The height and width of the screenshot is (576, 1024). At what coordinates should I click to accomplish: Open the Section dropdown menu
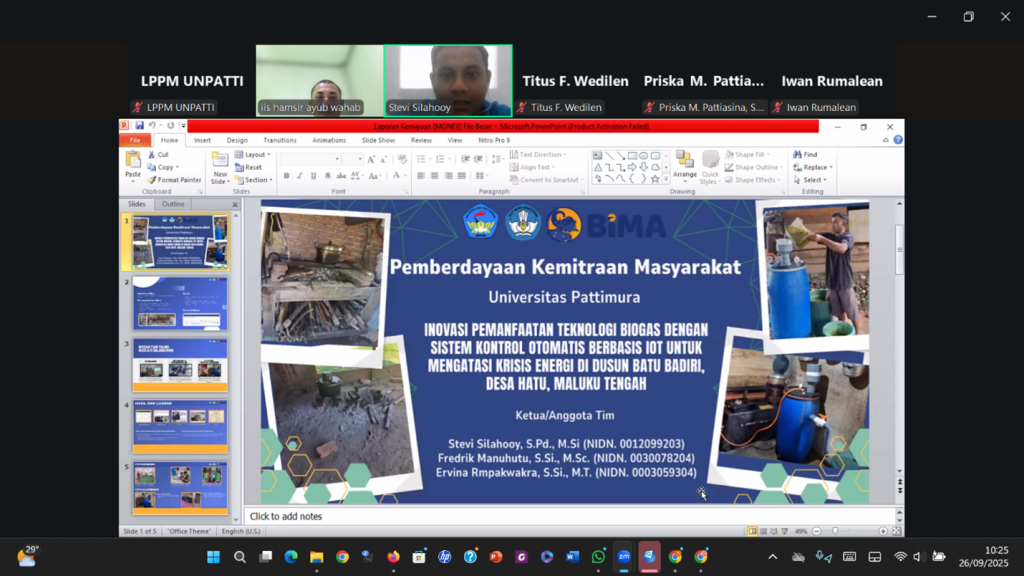click(x=255, y=180)
